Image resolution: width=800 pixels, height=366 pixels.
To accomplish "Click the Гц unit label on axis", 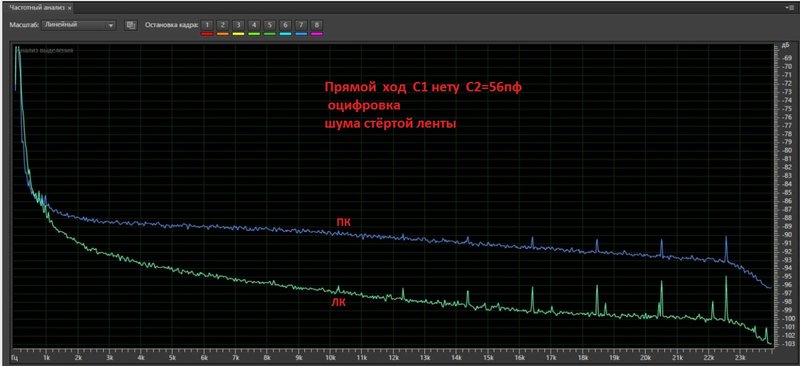I will click(15, 359).
